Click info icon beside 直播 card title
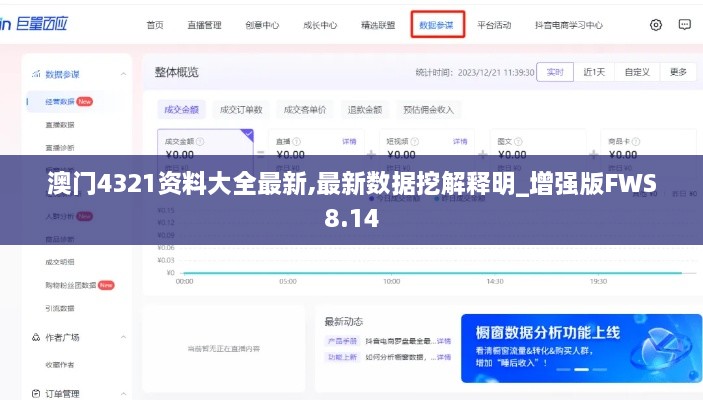703x400 pixels. pyautogui.click(x=296, y=142)
